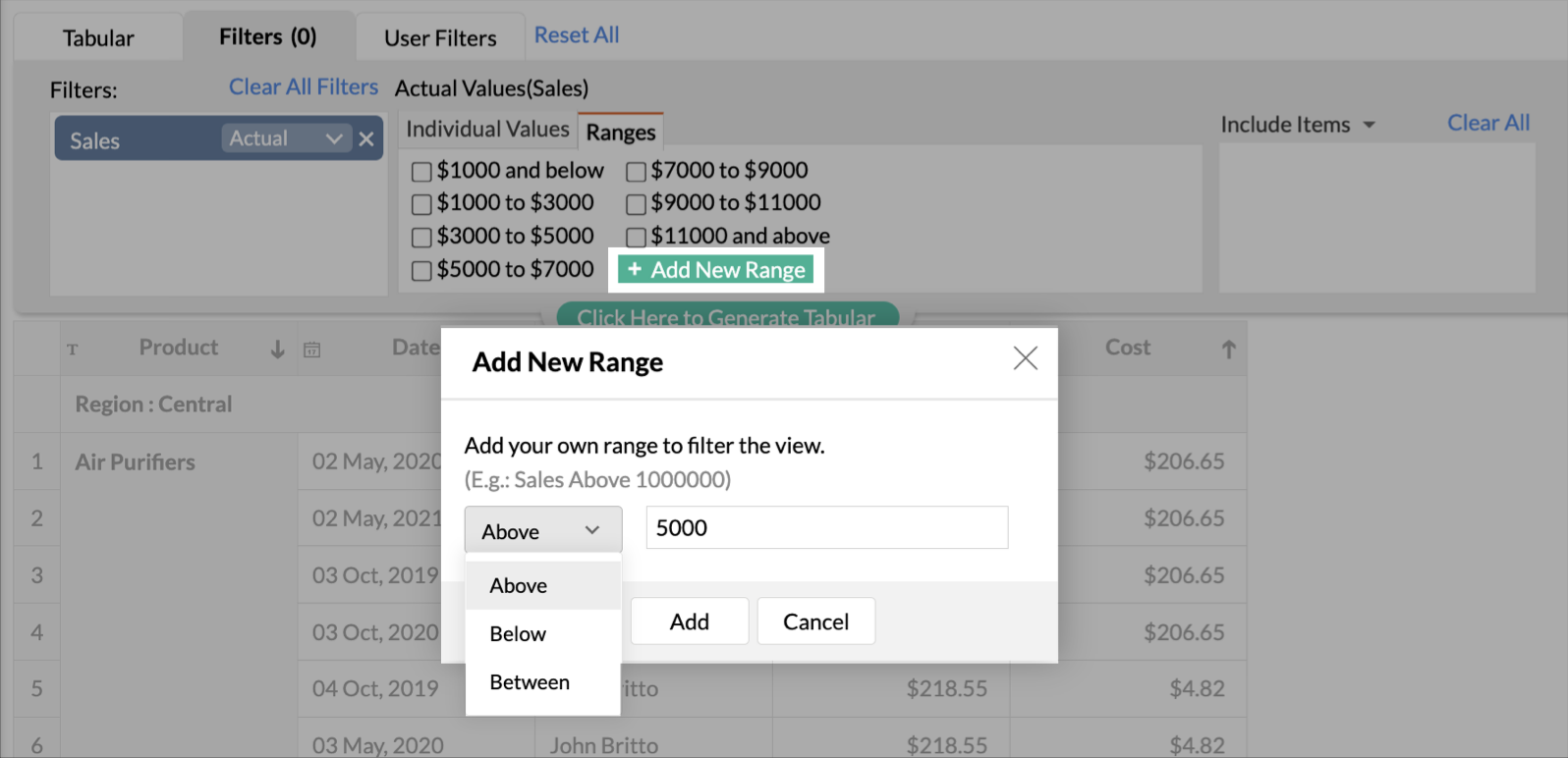Check the $5000 to $7000 range
The width and height of the screenshot is (1568, 758).
point(421,271)
